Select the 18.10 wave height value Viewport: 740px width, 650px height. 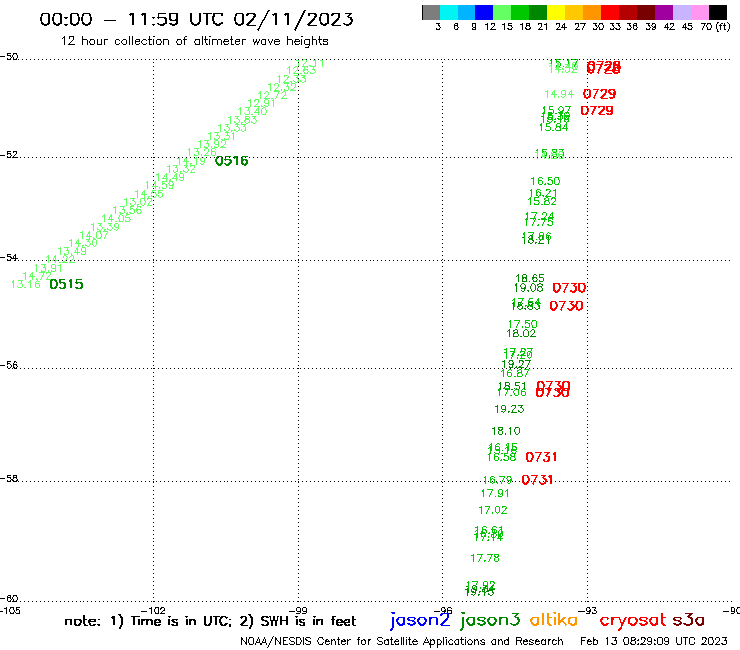coord(506,431)
